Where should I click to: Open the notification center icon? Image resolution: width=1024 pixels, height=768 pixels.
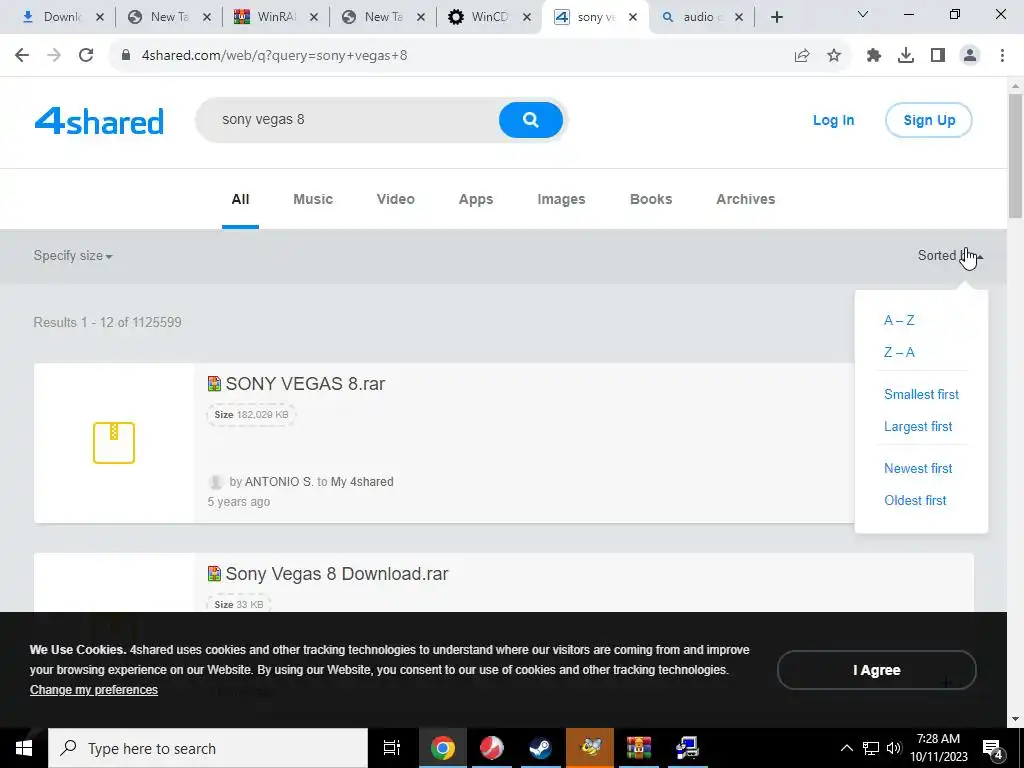click(x=993, y=748)
